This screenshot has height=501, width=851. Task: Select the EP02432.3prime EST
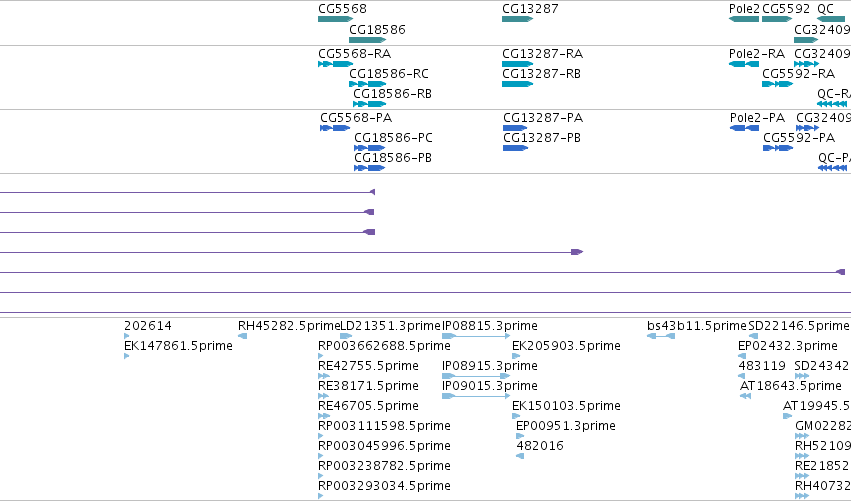click(741, 356)
